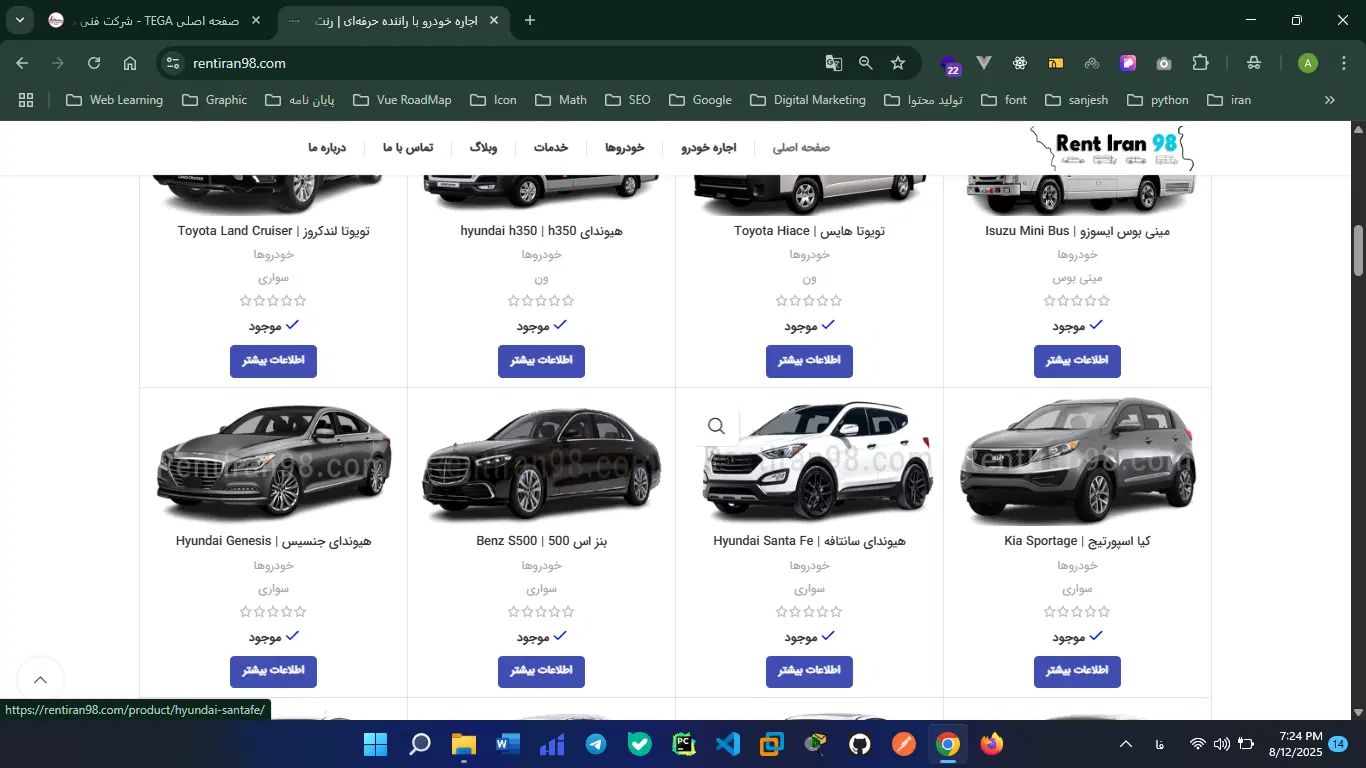1366x768 pixels.
Task: Open the تماس با ما menu item
Action: point(408,147)
